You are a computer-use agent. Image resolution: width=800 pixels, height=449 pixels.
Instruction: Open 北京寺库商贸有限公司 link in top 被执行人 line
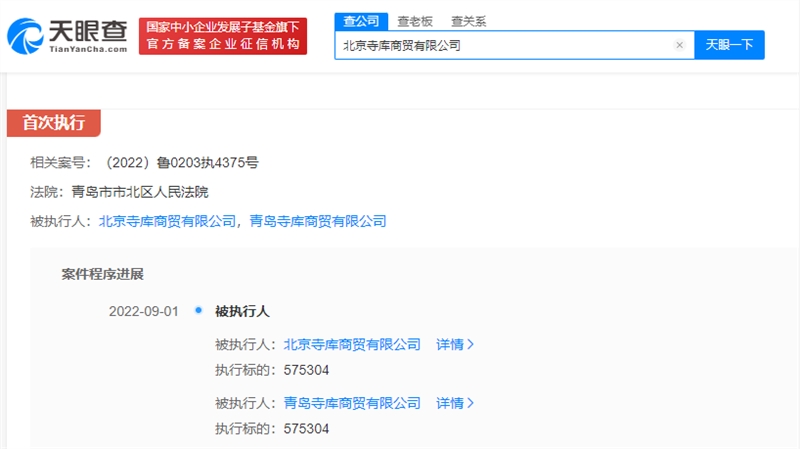click(x=167, y=221)
